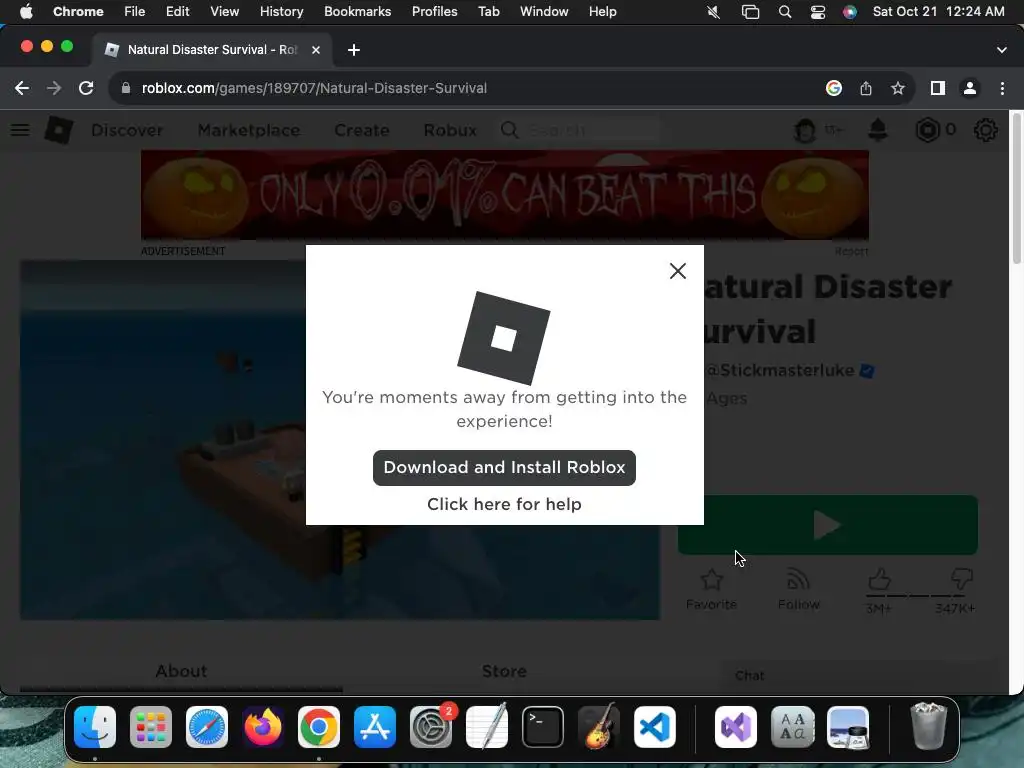Click the lock icon for site info

click(126, 88)
